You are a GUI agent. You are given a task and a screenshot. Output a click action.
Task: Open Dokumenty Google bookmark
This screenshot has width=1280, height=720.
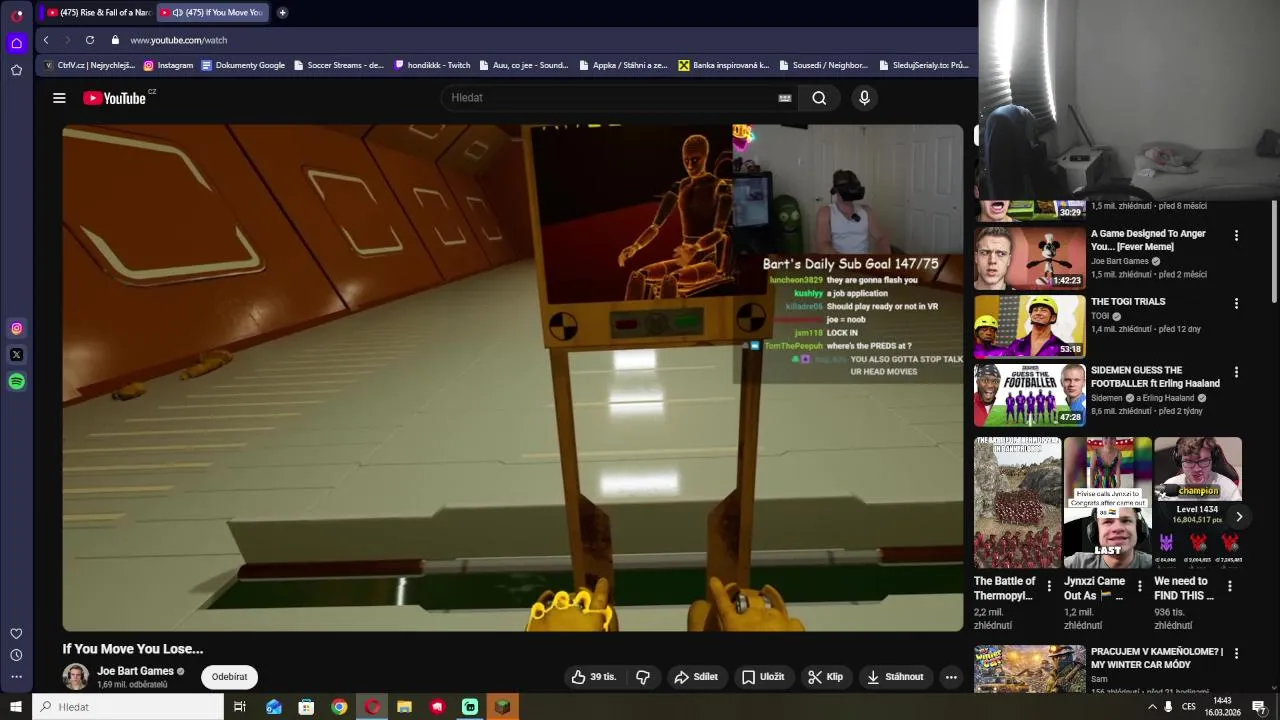coord(243,65)
